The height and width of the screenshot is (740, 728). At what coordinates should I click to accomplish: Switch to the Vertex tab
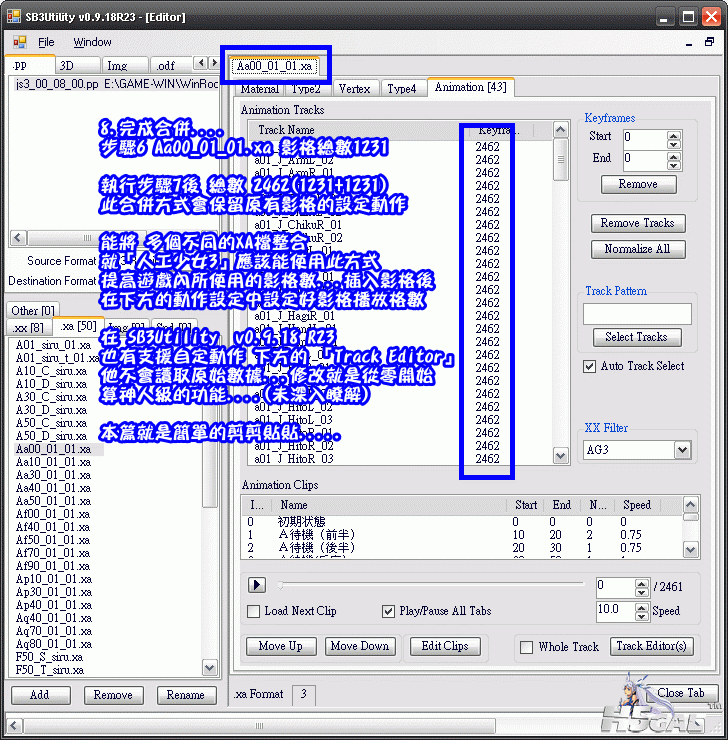[x=354, y=89]
